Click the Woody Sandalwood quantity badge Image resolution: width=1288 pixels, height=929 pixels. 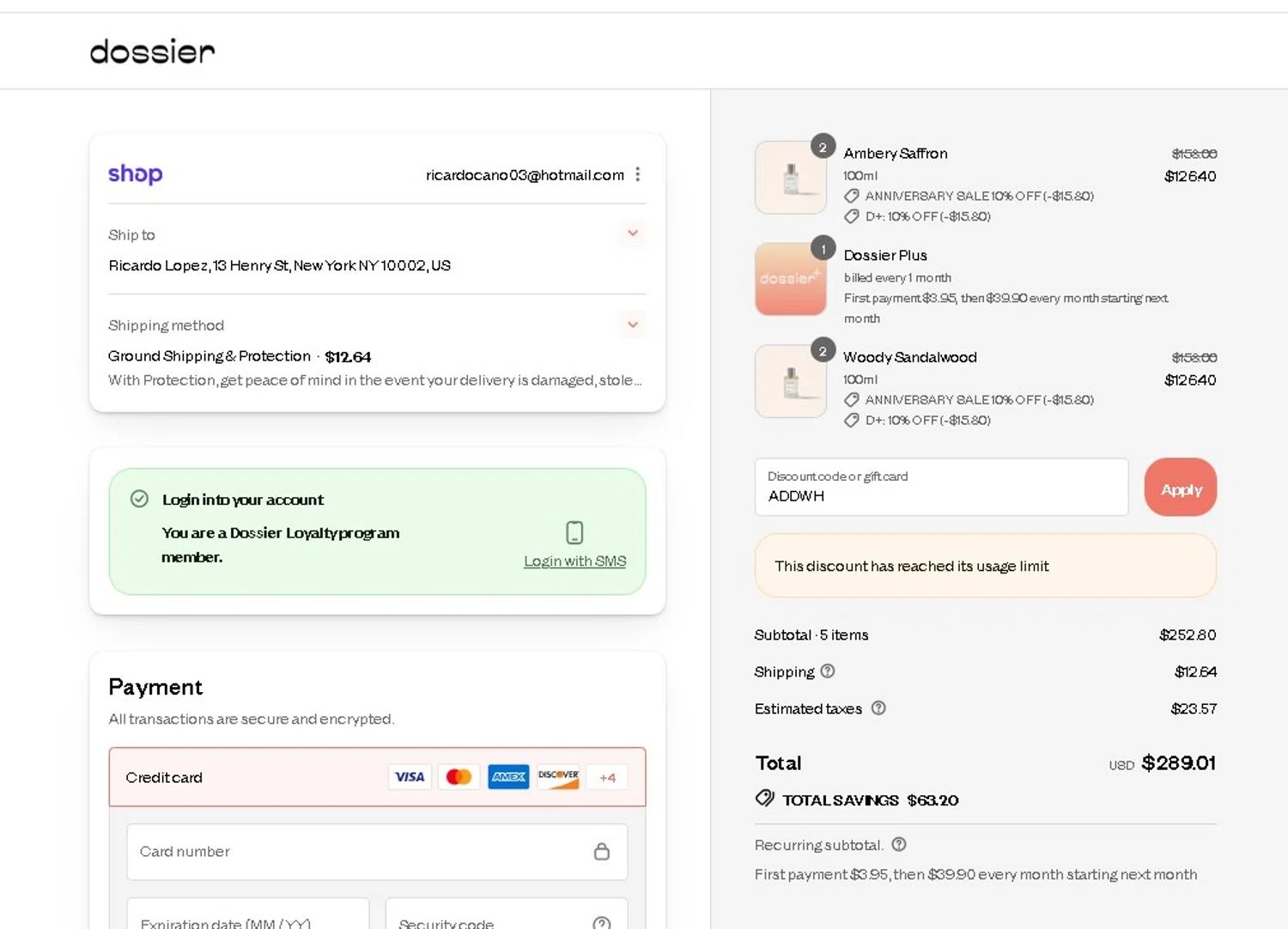tap(823, 350)
